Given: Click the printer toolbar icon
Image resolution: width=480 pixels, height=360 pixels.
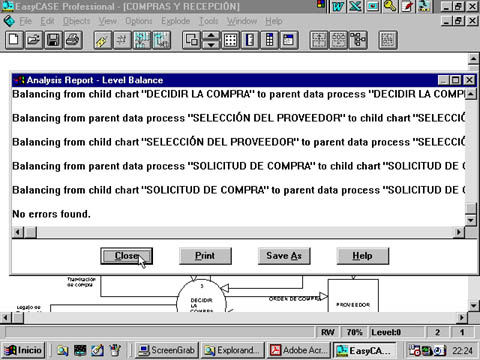Looking at the screenshot, I should [x=73, y=40].
